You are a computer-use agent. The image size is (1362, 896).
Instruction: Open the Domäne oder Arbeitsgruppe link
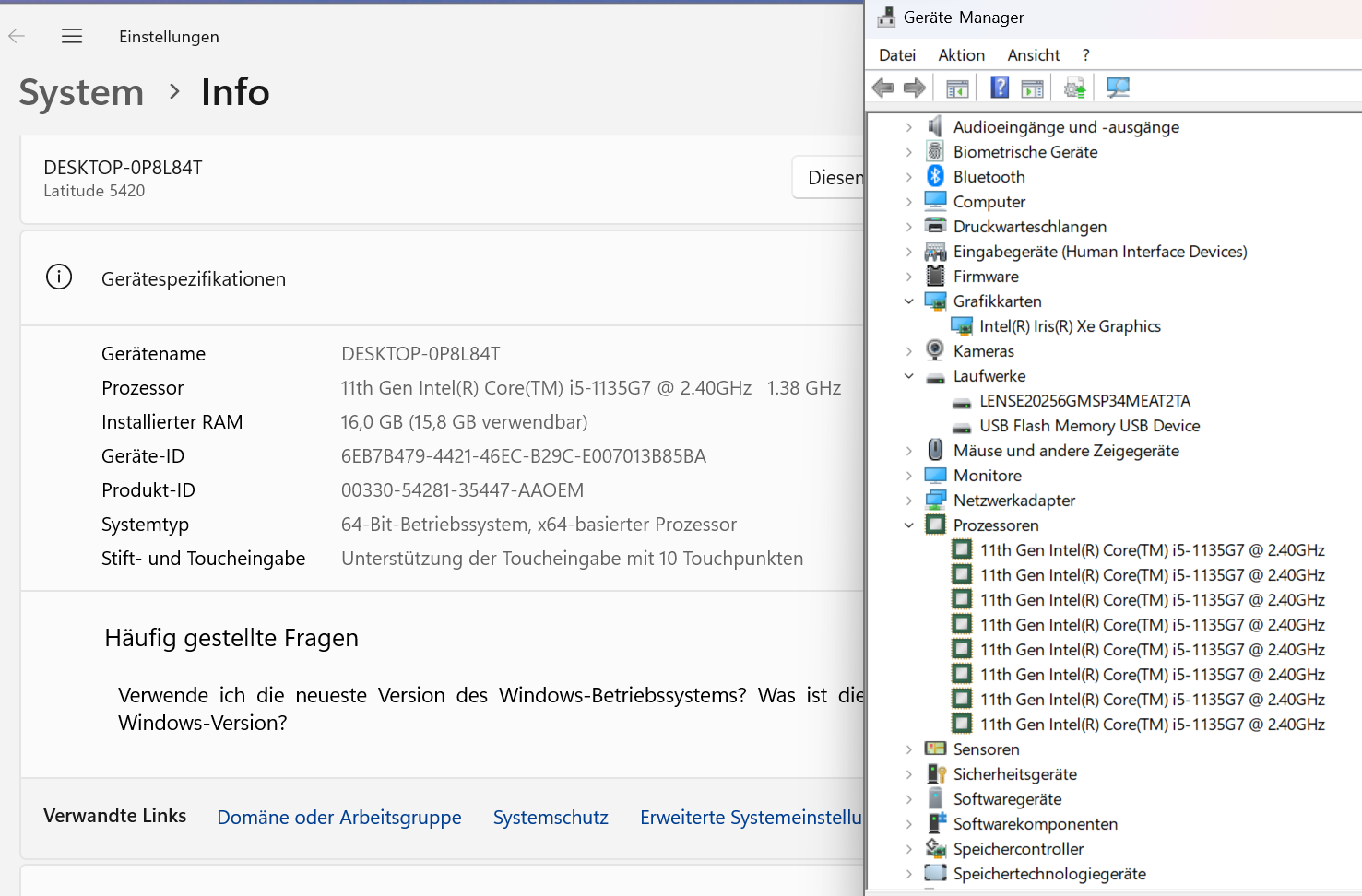339,818
